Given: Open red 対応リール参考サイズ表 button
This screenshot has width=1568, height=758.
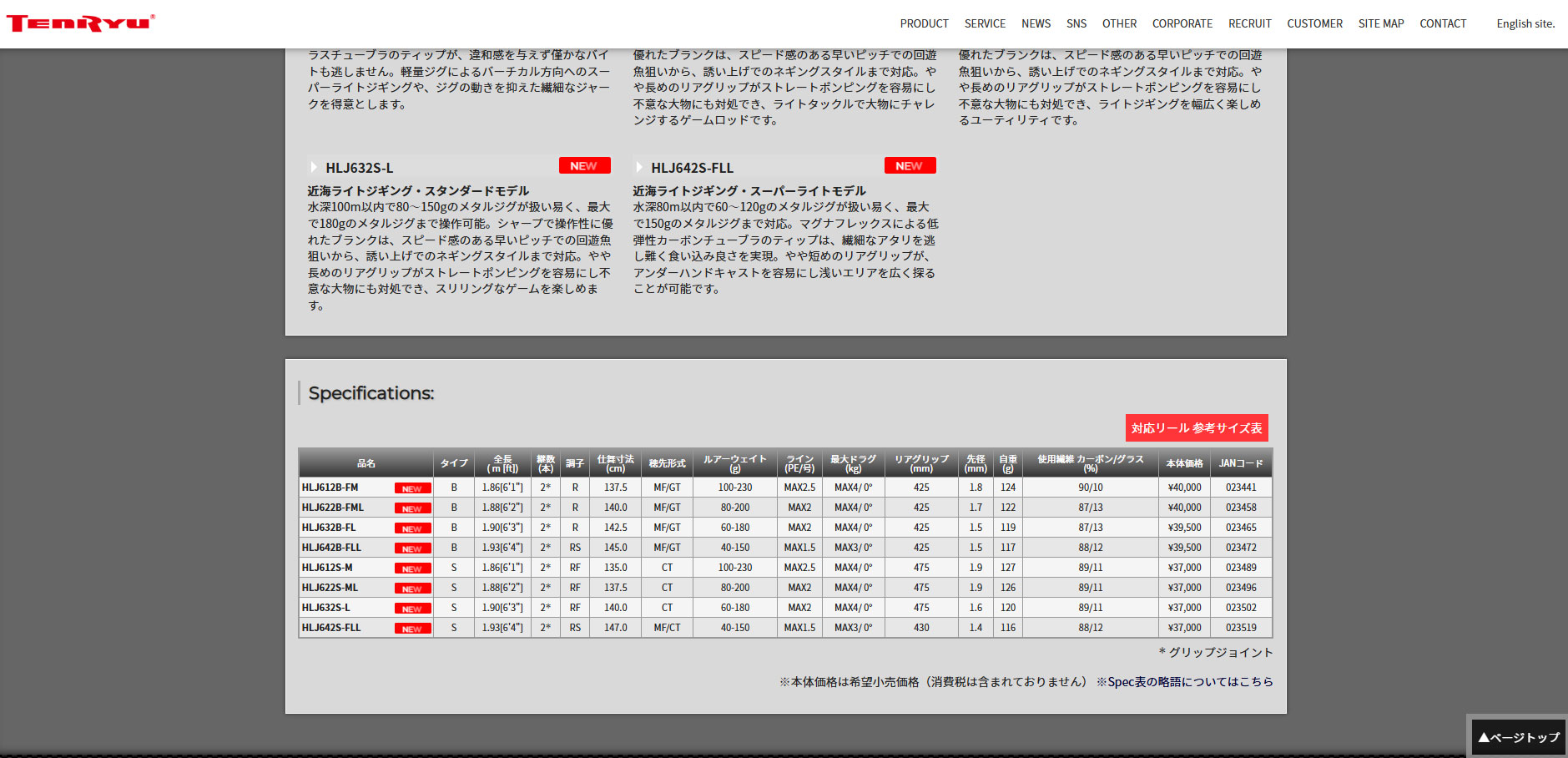Looking at the screenshot, I should tap(1197, 427).
